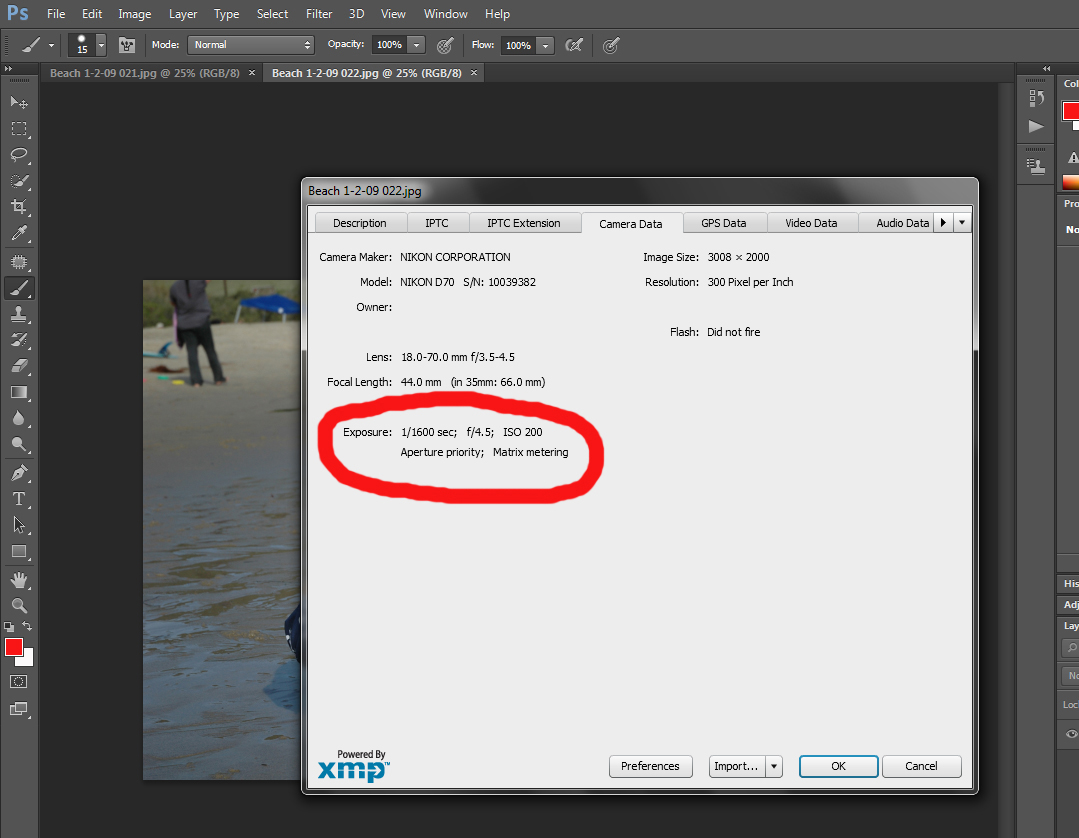The height and width of the screenshot is (838, 1079).
Task: Open the Actions panel play icon
Action: [1036, 126]
